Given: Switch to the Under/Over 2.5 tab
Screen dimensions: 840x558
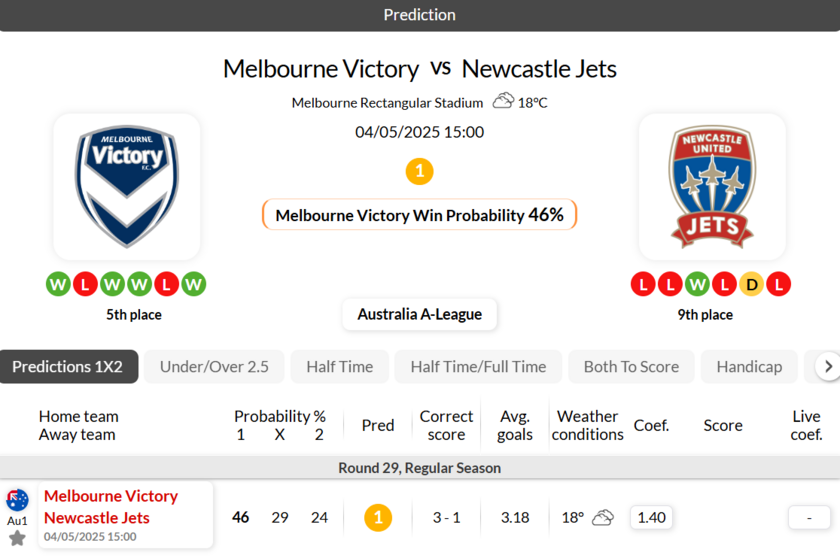Looking at the screenshot, I should tap(214, 367).
